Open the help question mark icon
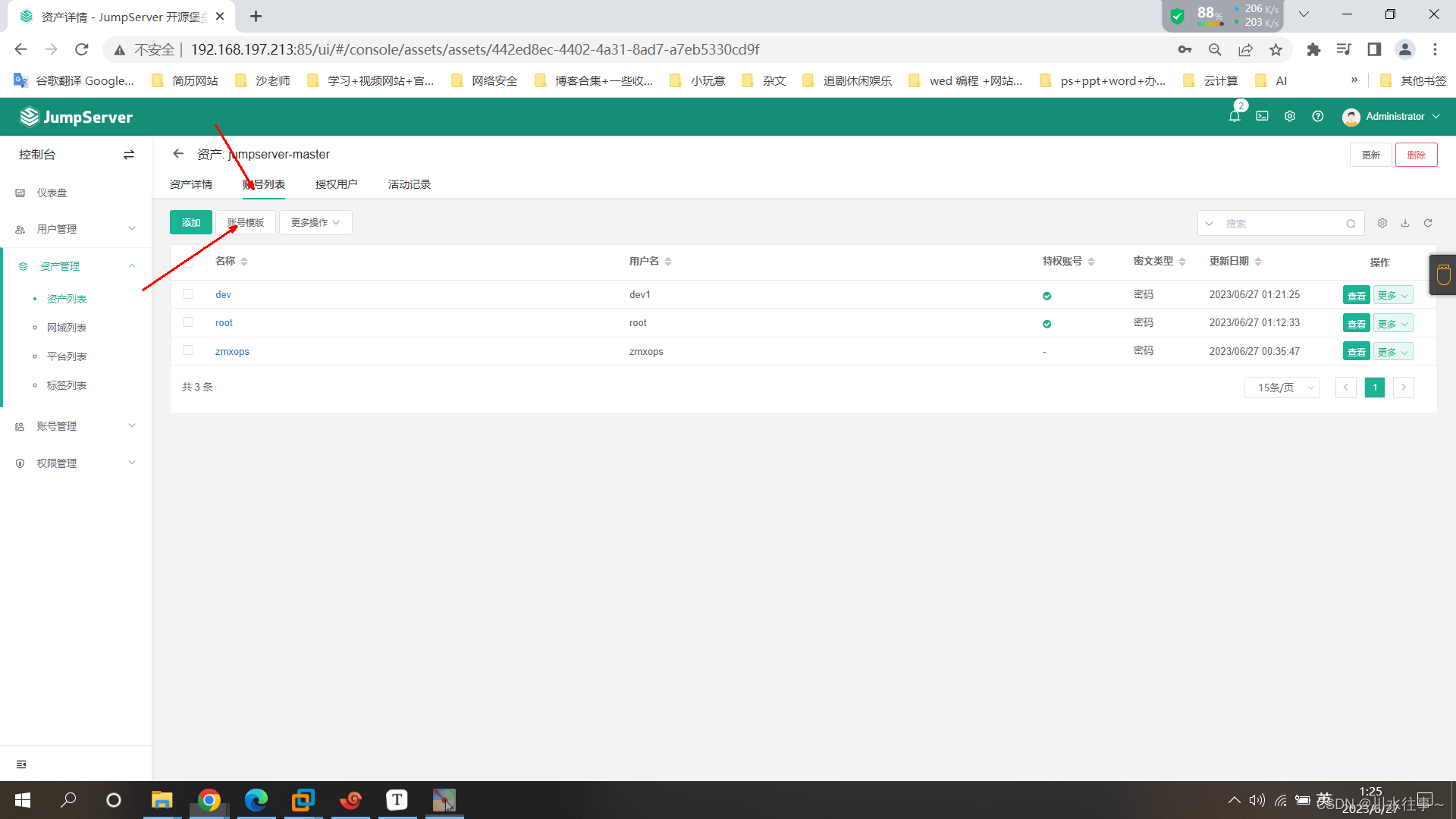Screen dimensions: 1456x819 coord(1318,116)
